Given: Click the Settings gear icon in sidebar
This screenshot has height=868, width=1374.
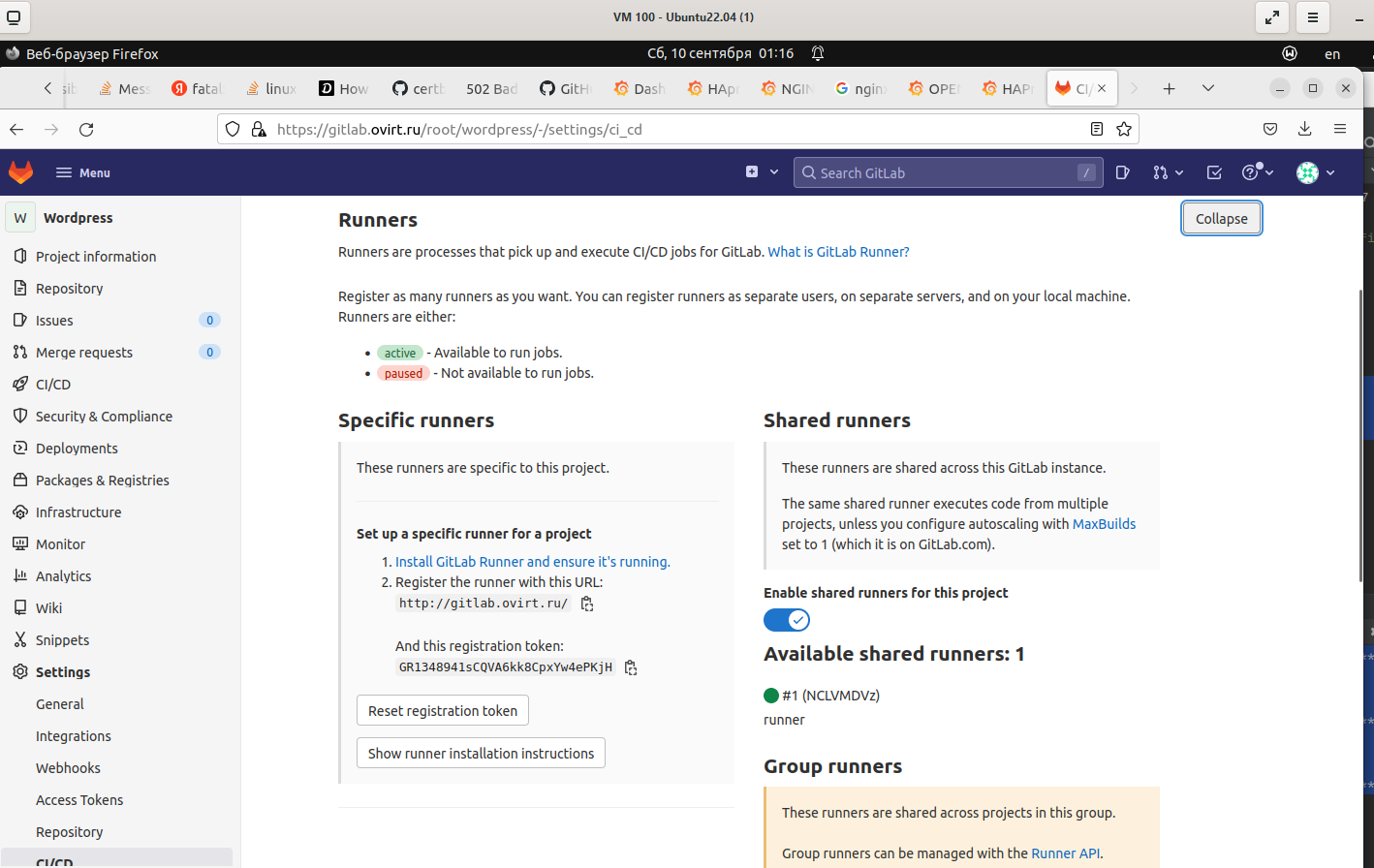Looking at the screenshot, I should pos(19,671).
